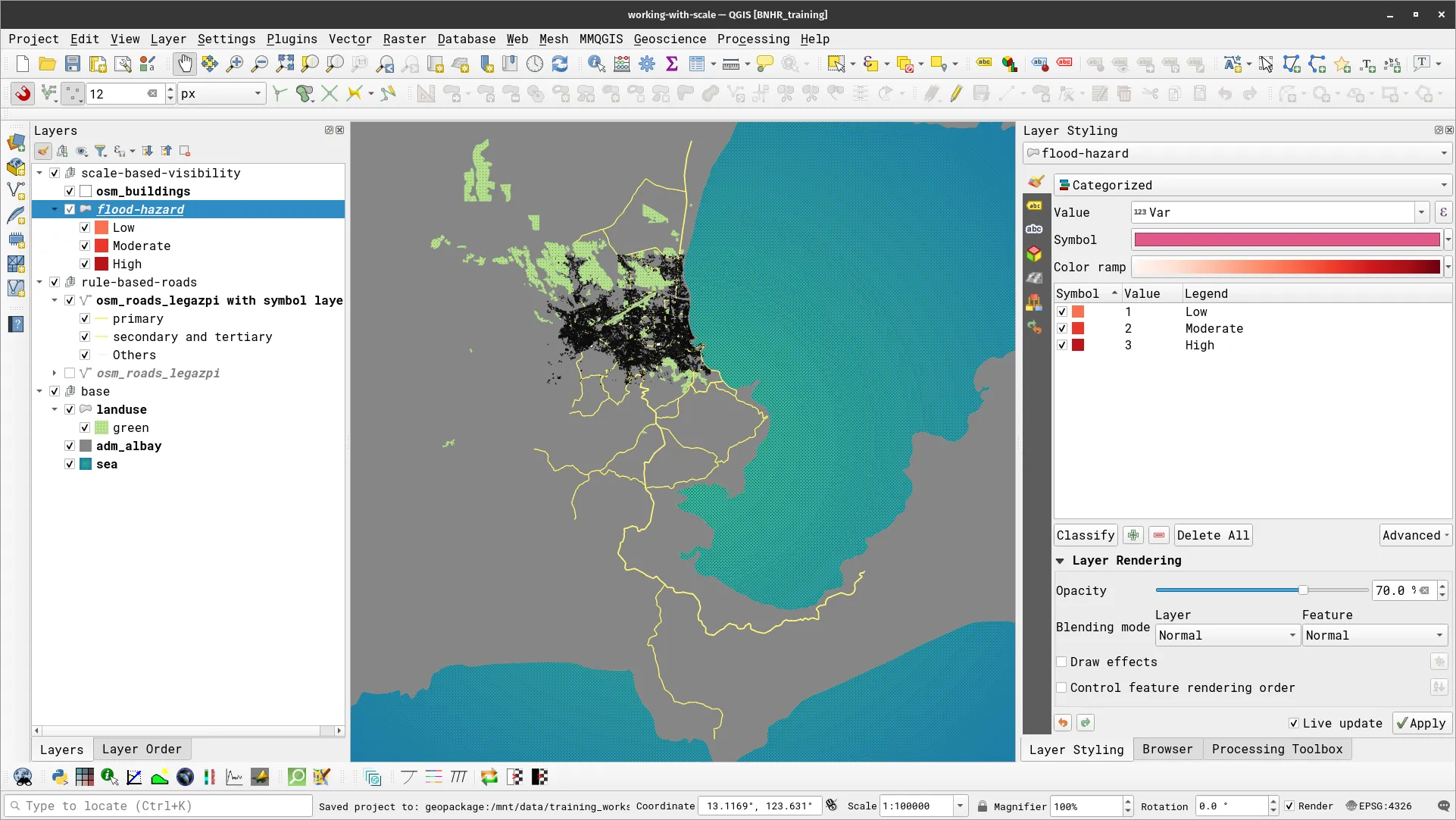Open the Field Calculator

click(x=621, y=64)
